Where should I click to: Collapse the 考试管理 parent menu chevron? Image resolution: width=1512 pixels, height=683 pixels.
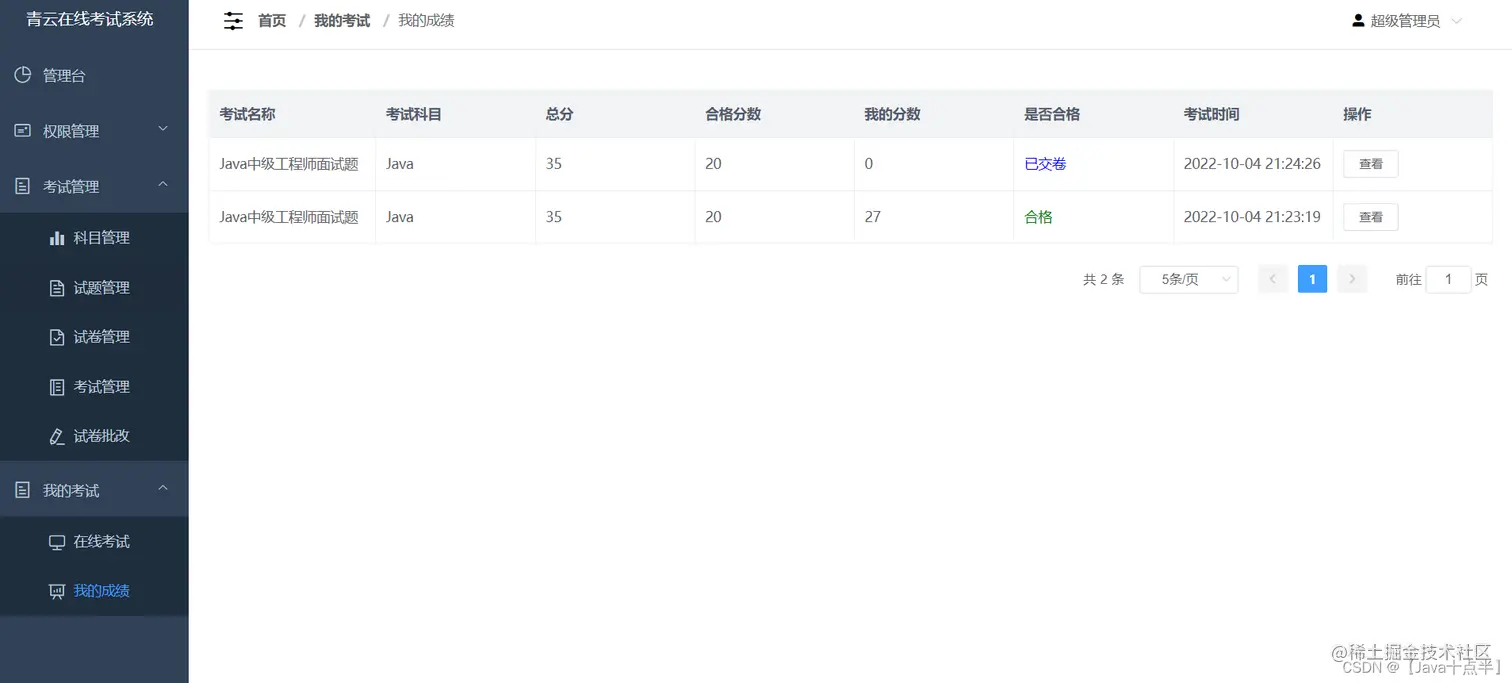click(x=163, y=184)
